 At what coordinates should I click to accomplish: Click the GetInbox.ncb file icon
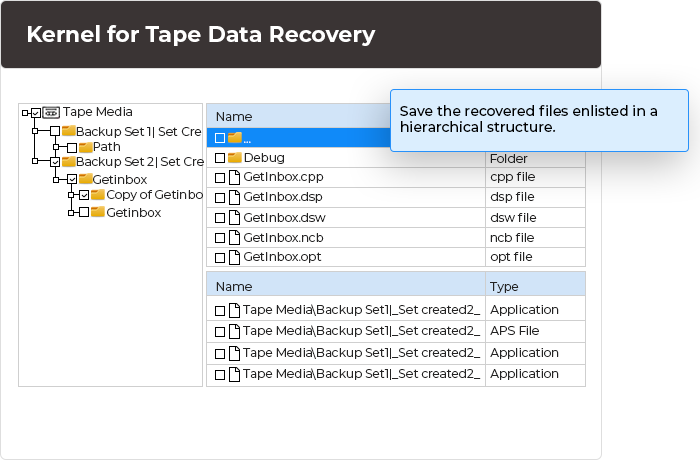pos(234,238)
